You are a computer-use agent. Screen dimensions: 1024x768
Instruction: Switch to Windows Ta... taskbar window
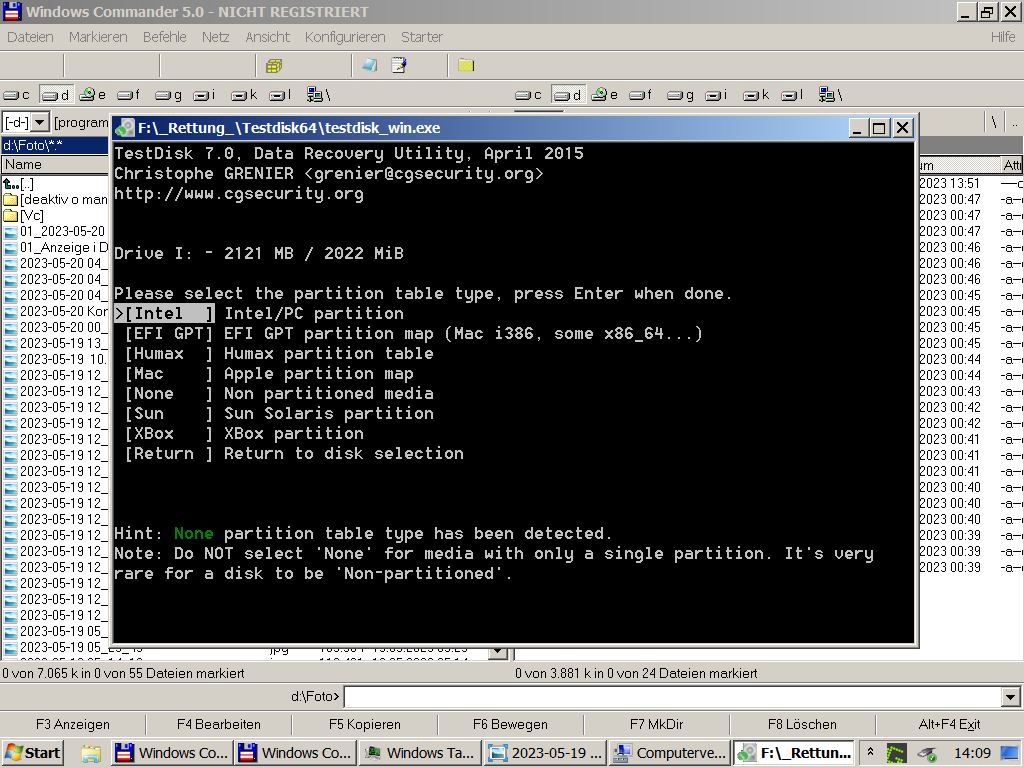click(419, 753)
